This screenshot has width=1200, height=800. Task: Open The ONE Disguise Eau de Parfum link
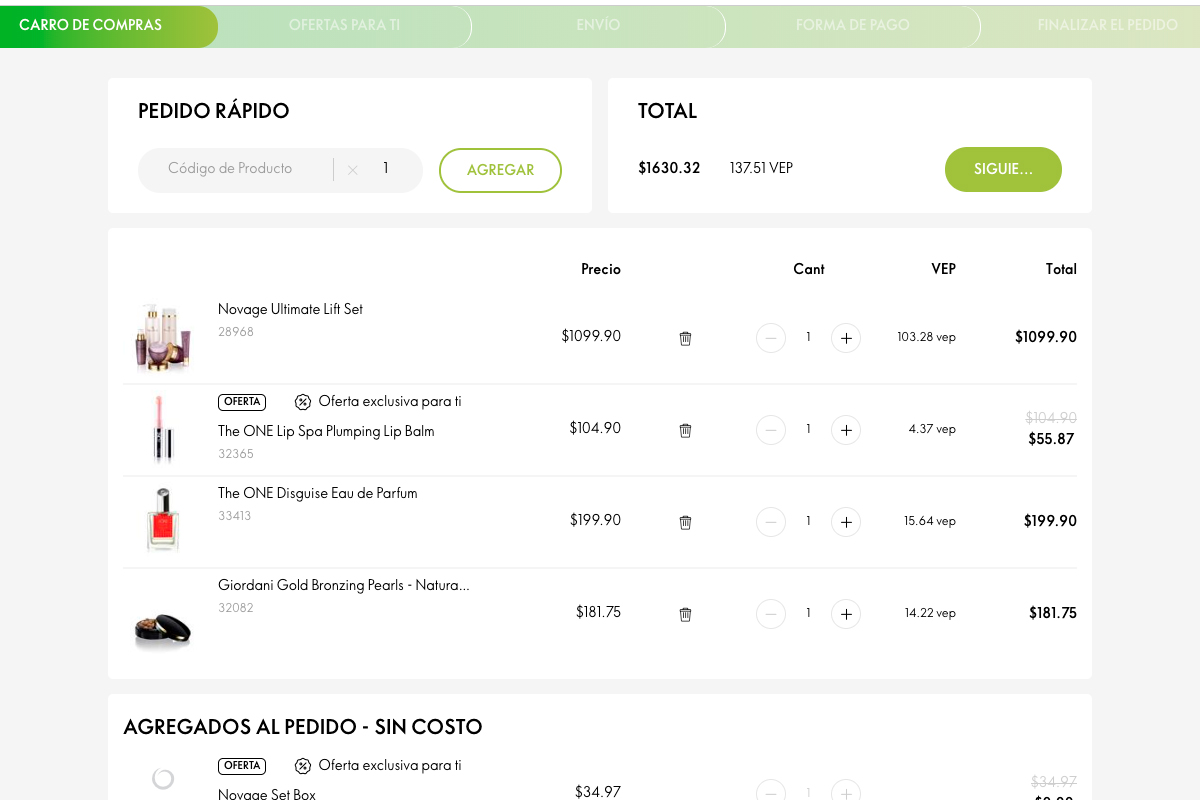(318, 494)
